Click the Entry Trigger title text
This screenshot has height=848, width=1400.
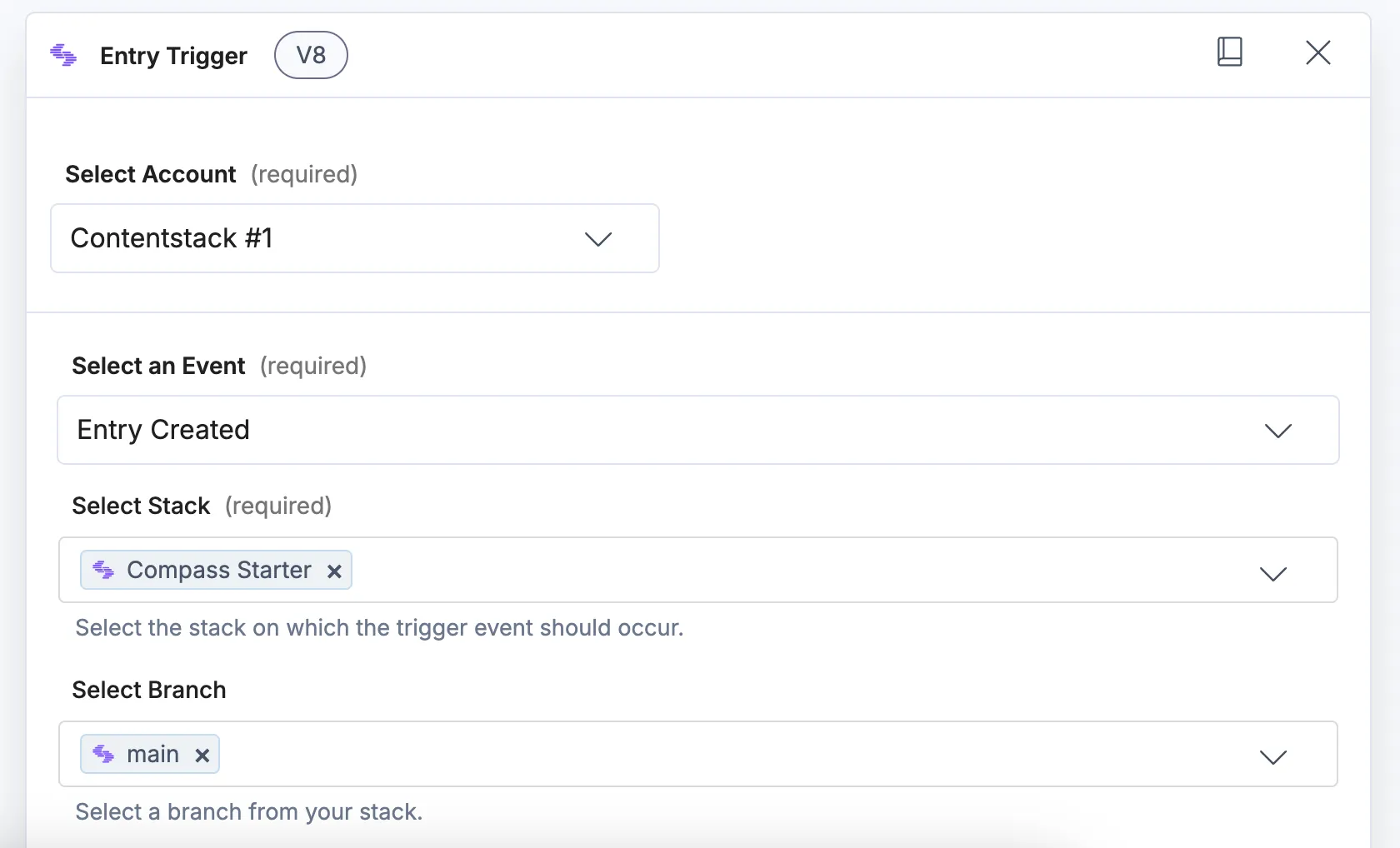pos(173,56)
